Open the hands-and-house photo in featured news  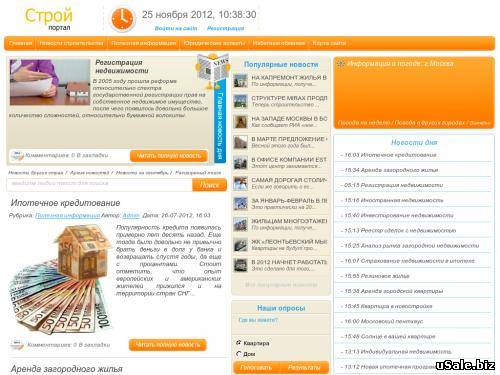[x=50, y=82]
